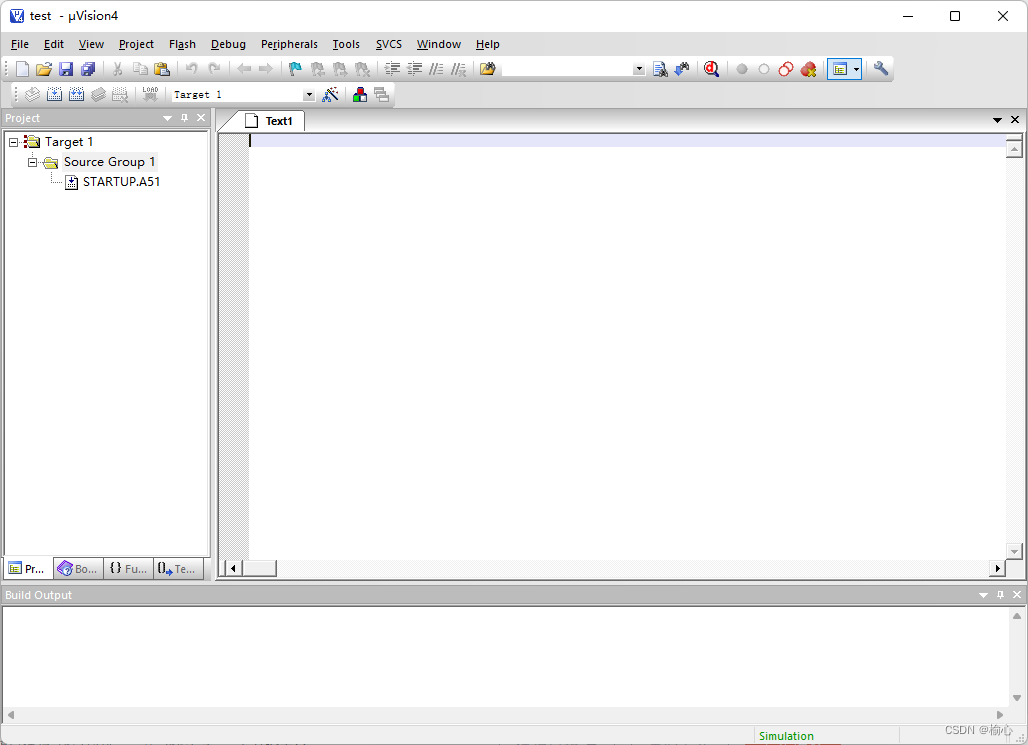Open the editor active files dropdown arrow
The image size is (1028, 745).
pos(997,120)
